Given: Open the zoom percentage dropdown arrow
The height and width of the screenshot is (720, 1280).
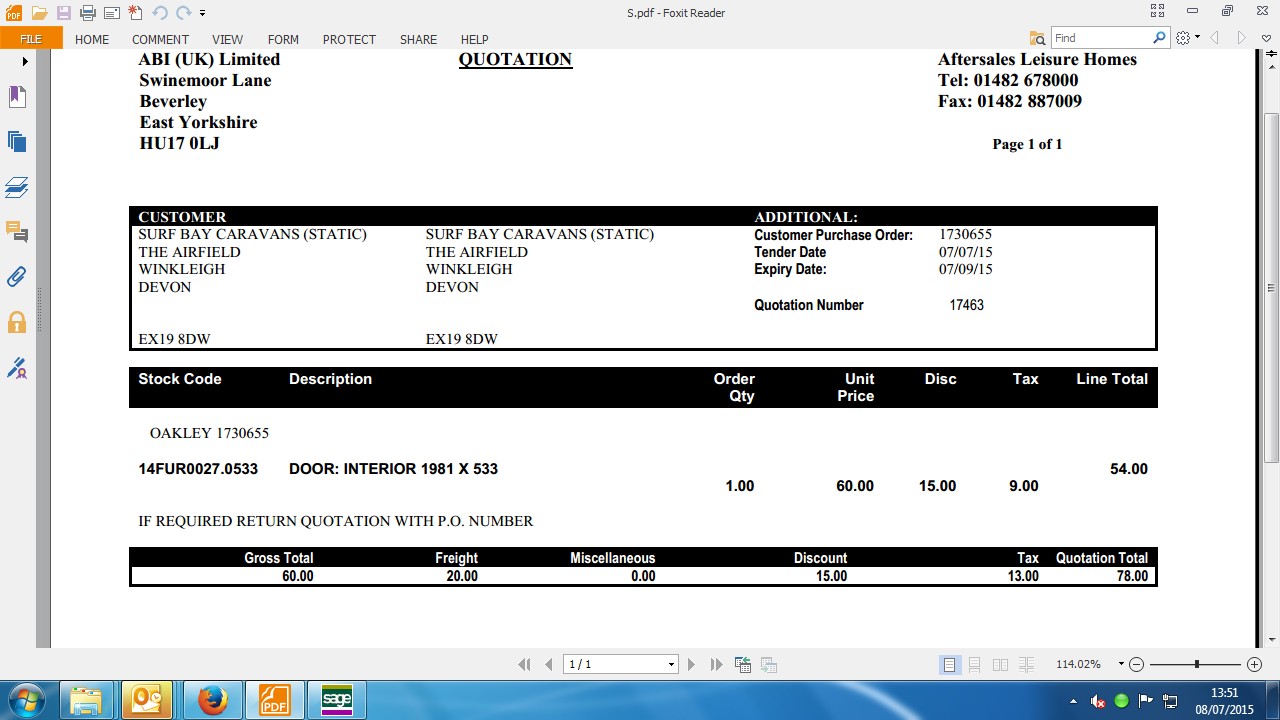Looking at the screenshot, I should (x=1121, y=664).
